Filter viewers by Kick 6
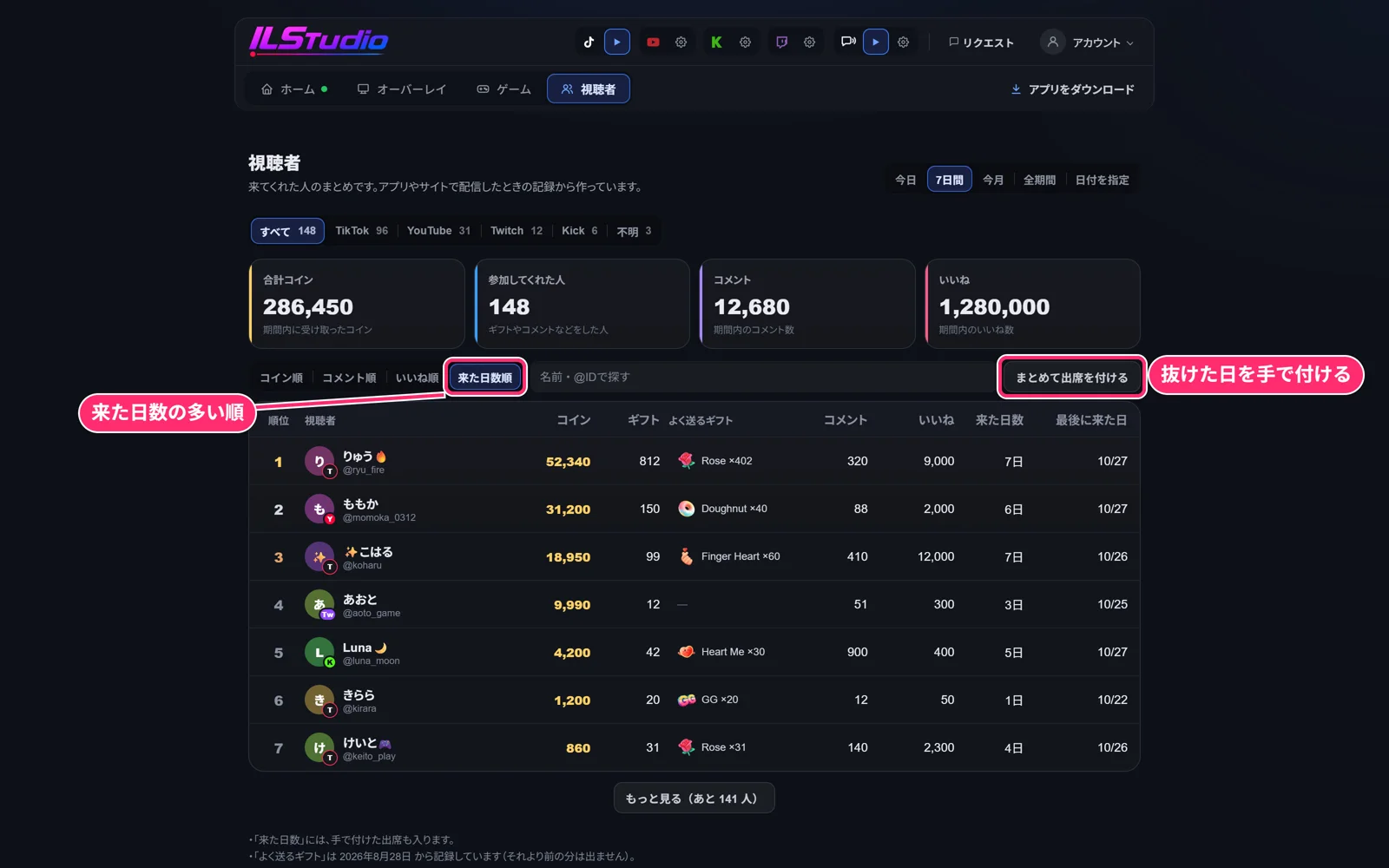This screenshot has height=868, width=1389. (580, 231)
